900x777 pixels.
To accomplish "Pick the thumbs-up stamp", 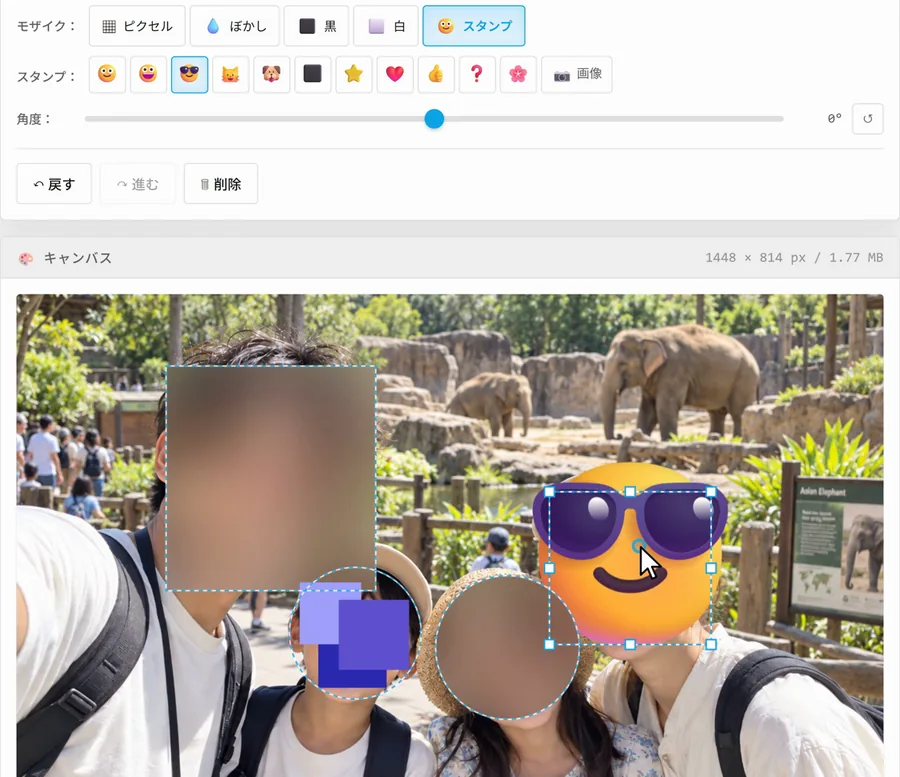I will (436, 74).
